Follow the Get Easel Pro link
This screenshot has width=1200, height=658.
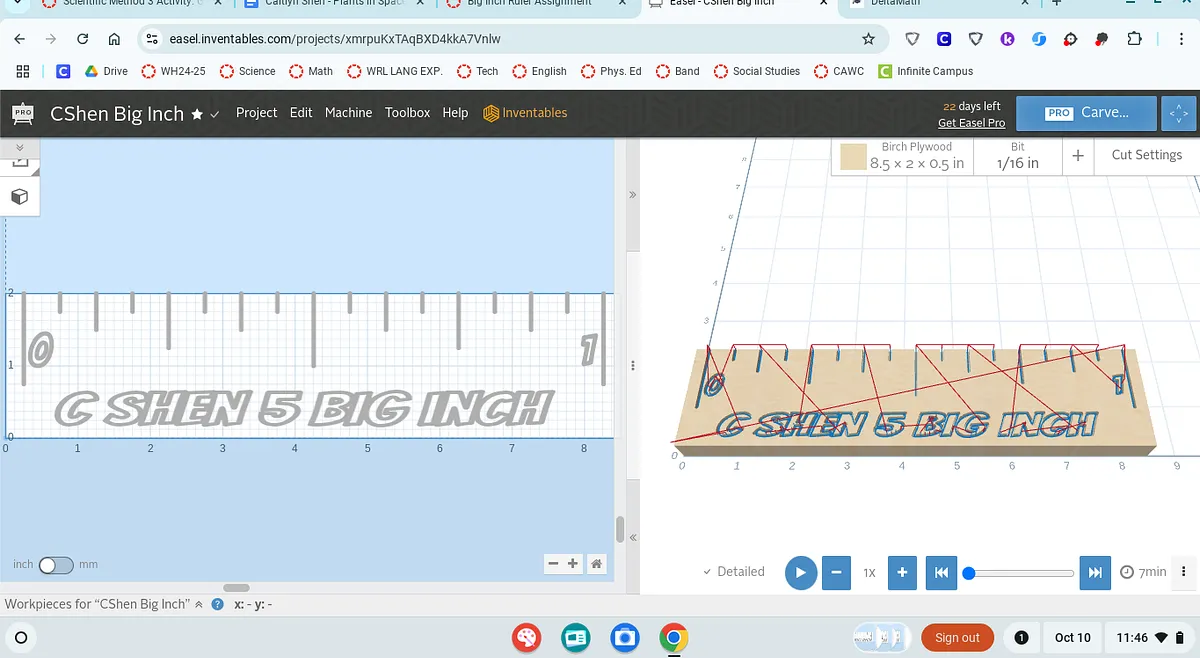(971, 123)
